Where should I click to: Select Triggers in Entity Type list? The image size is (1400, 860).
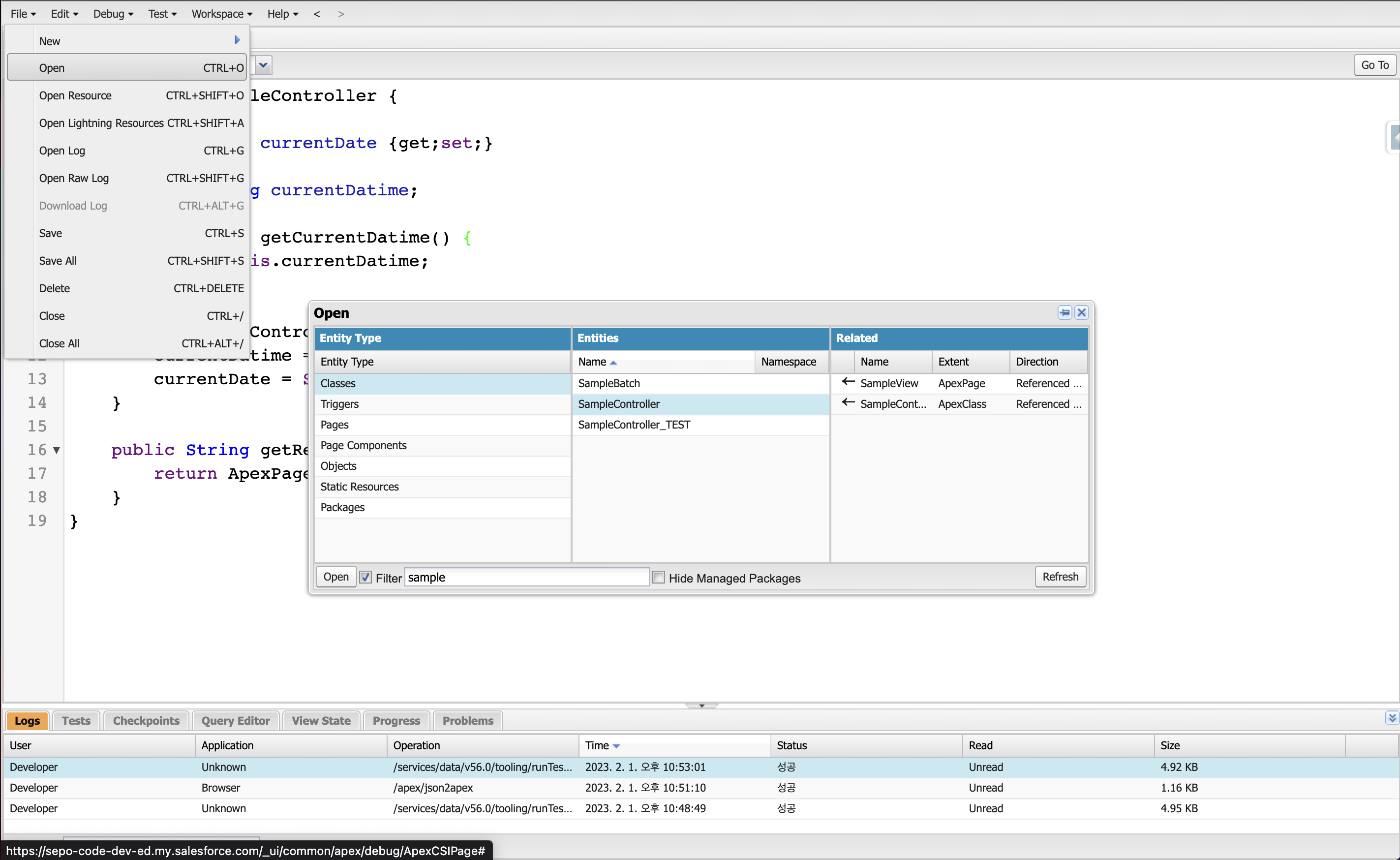(339, 404)
